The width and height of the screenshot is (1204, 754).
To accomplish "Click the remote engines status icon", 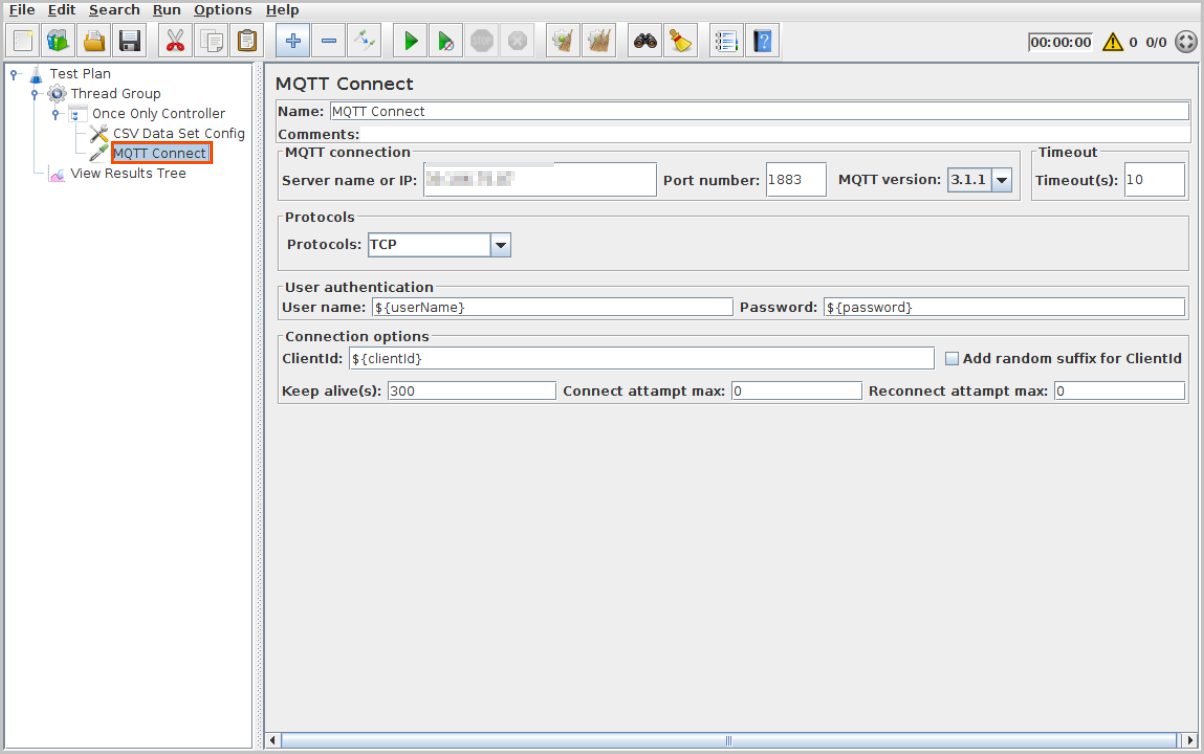I will (x=1185, y=42).
